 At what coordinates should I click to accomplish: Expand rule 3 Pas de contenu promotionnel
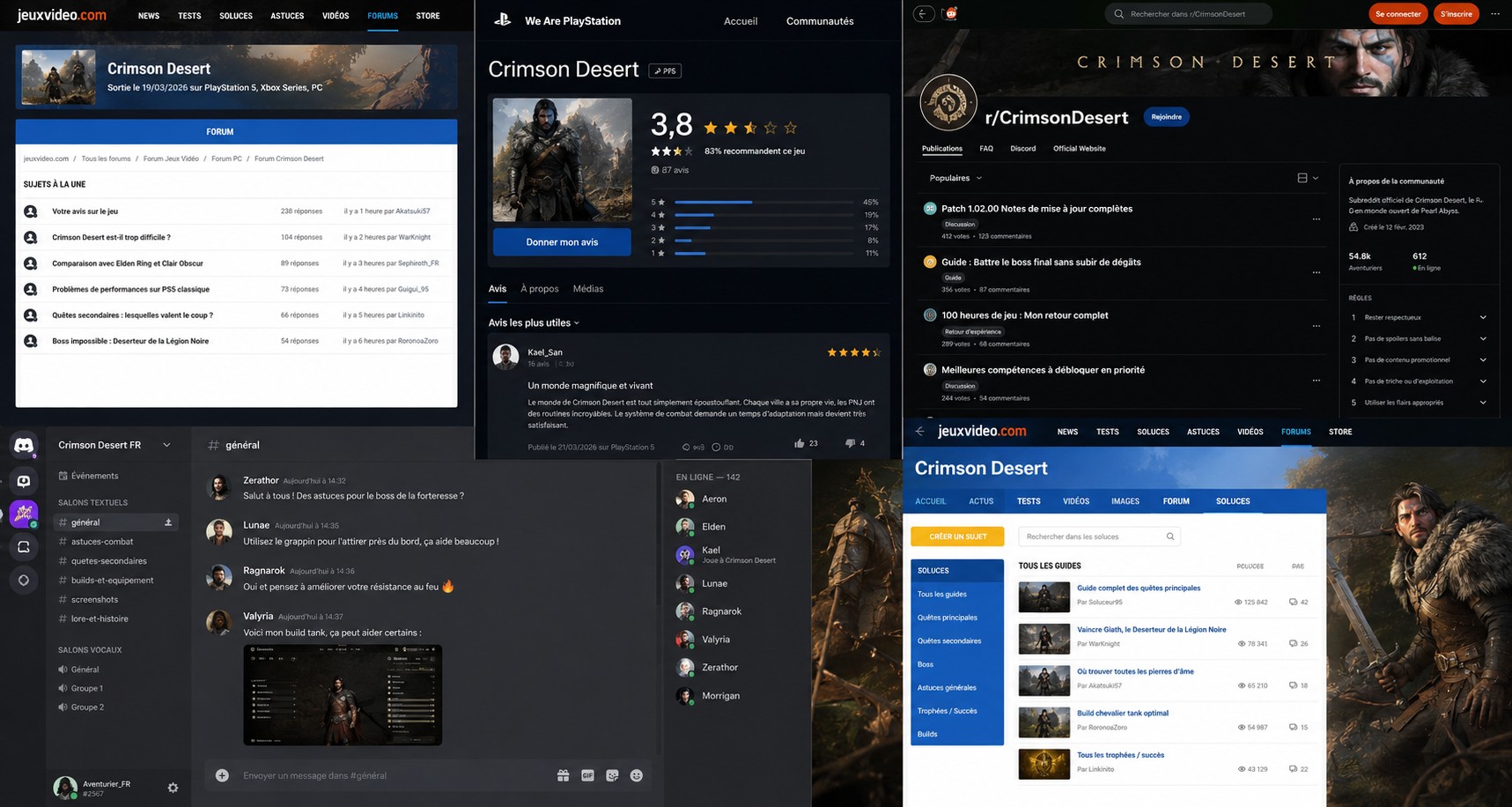pyautogui.click(x=1483, y=359)
